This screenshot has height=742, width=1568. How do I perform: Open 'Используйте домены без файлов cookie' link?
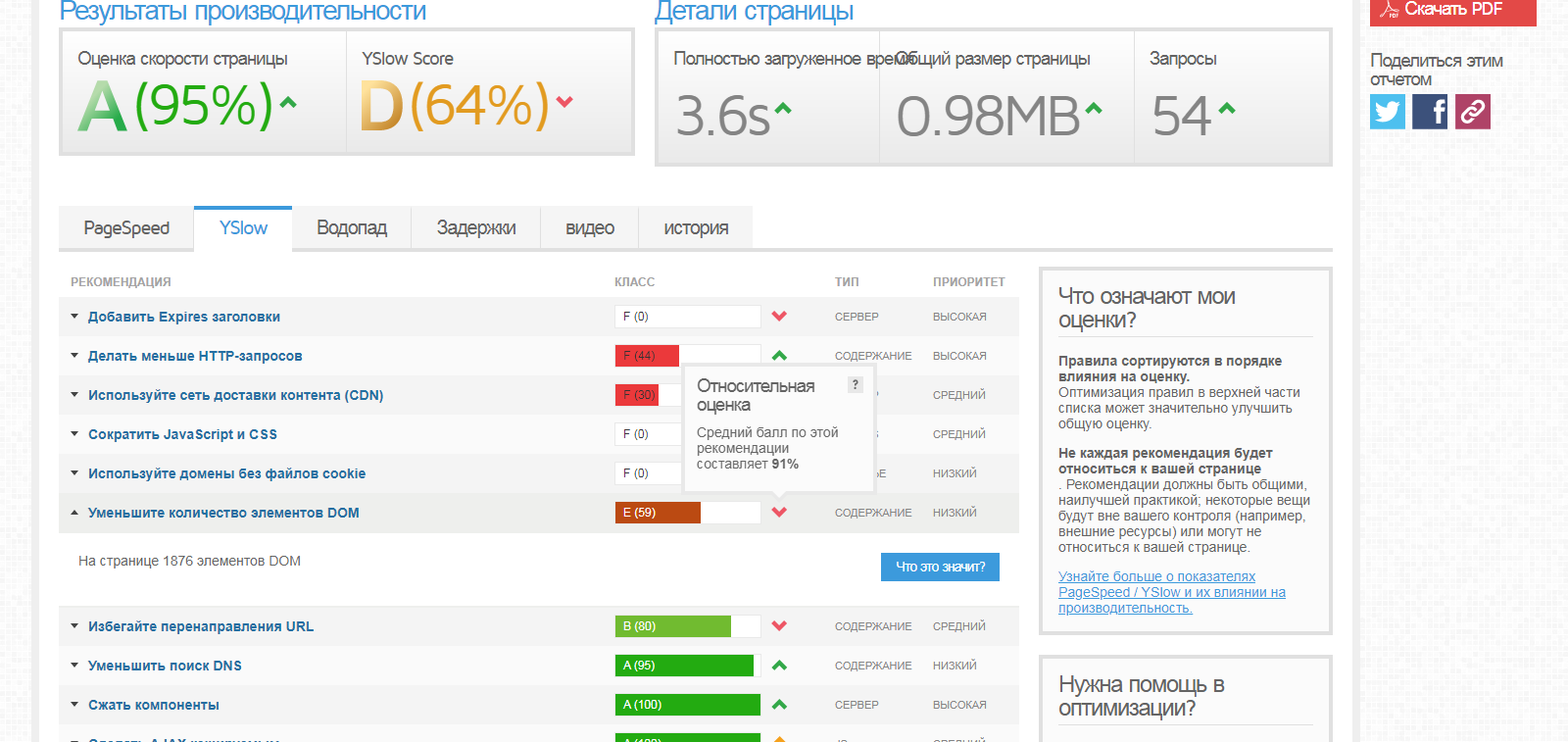point(226,473)
